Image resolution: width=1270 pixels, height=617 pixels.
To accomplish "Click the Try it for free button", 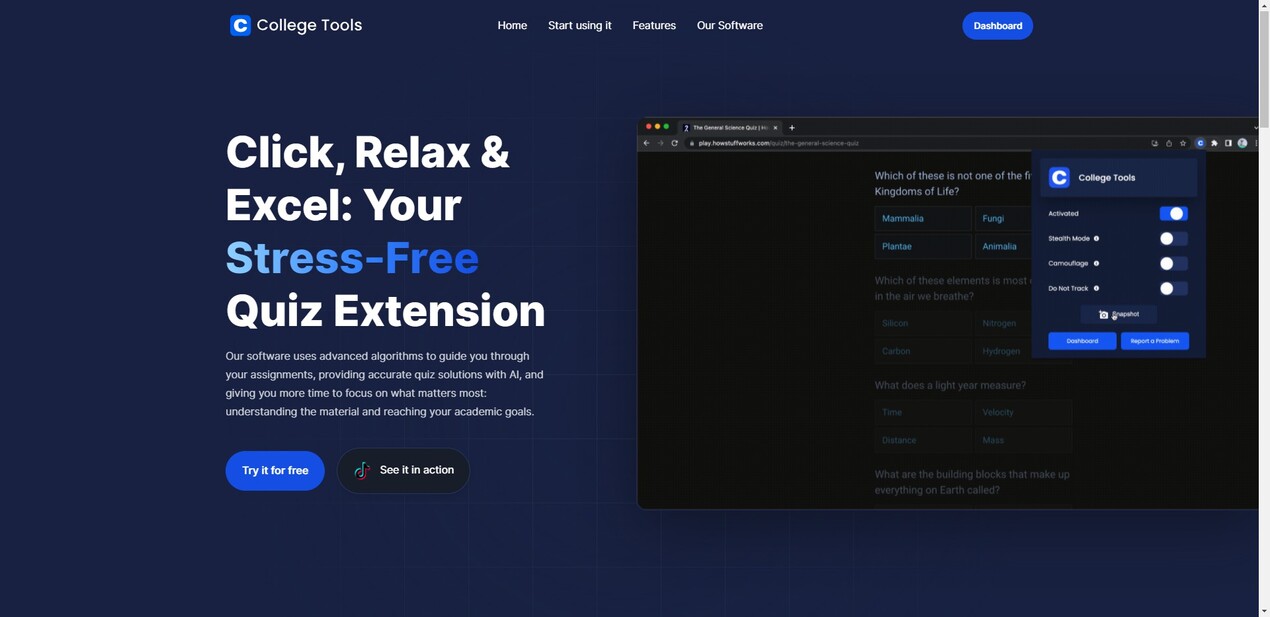I will pyautogui.click(x=274, y=470).
